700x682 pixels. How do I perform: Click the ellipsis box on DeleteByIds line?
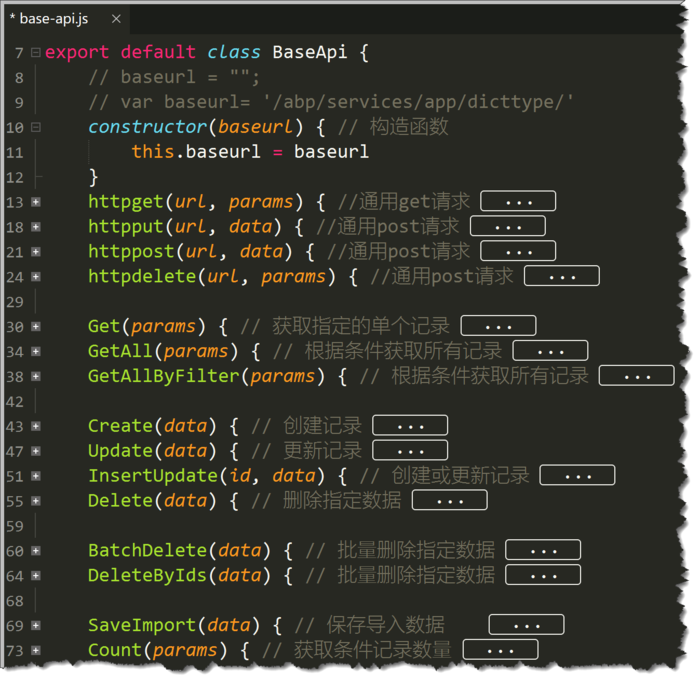543,575
